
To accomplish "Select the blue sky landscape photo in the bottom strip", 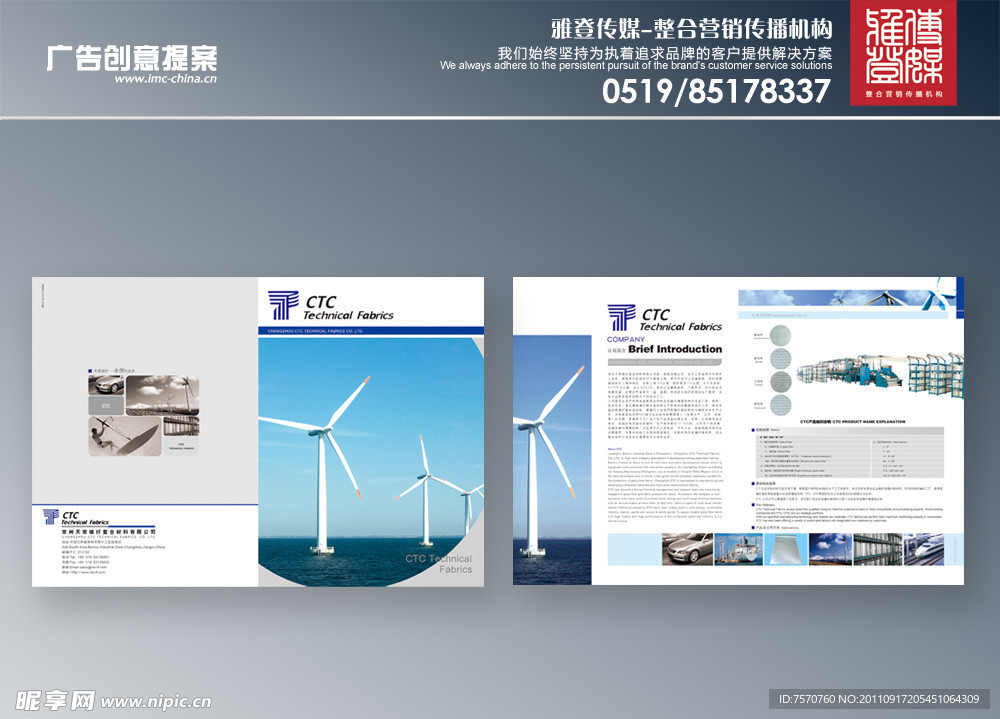I will (x=830, y=549).
